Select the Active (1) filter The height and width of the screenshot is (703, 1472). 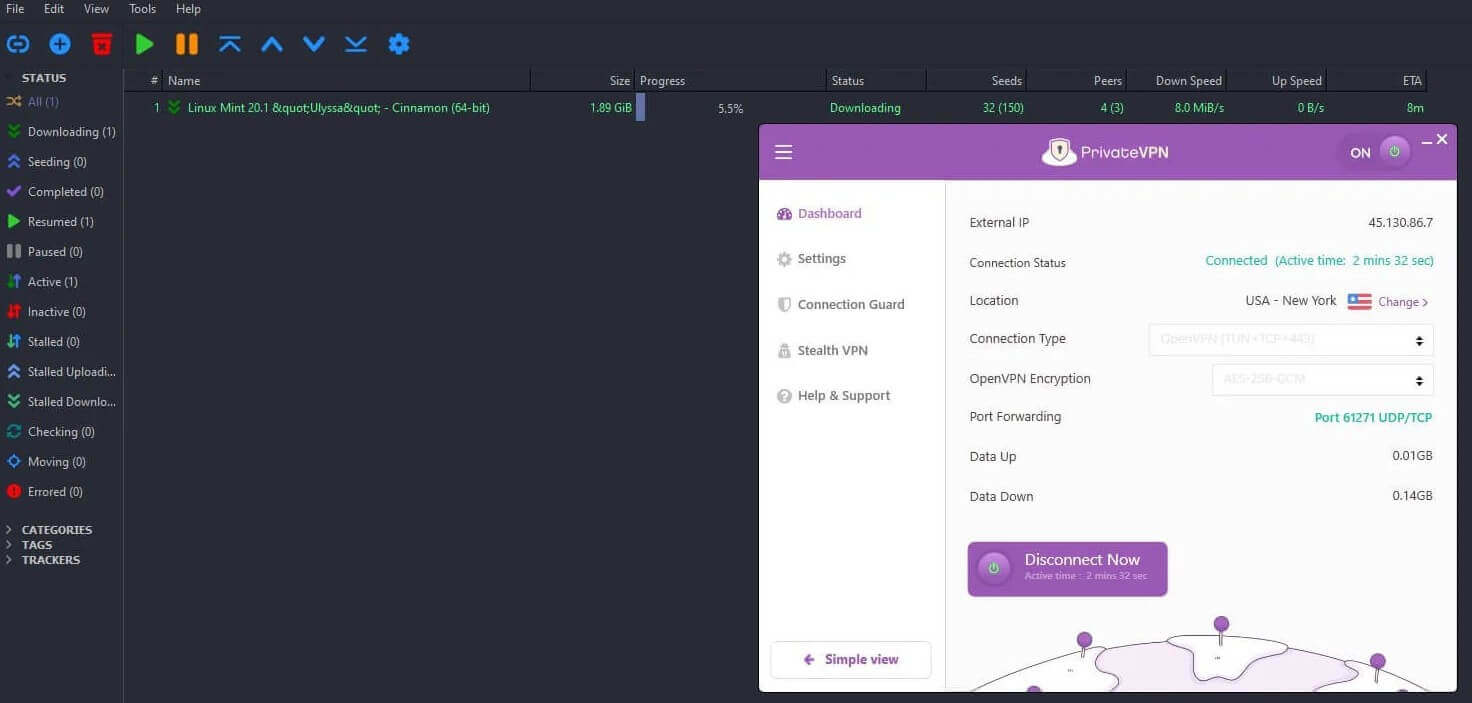(x=42, y=282)
